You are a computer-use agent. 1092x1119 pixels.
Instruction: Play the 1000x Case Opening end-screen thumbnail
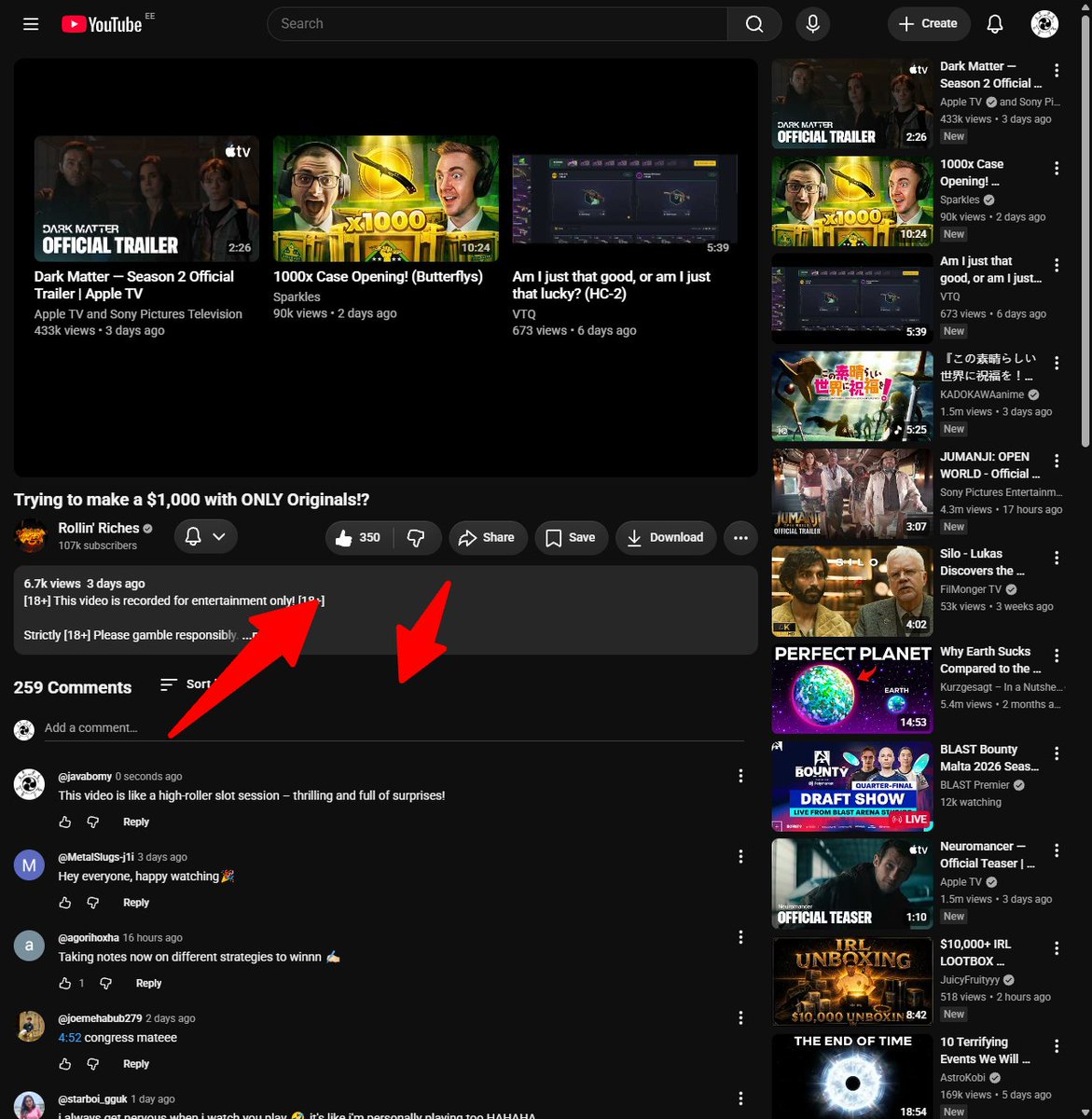(x=386, y=199)
